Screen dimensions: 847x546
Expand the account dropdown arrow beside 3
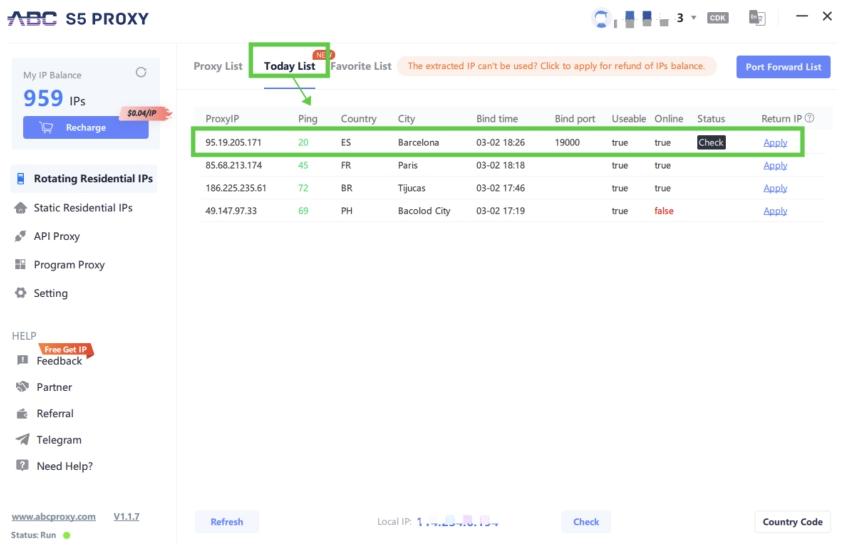(x=694, y=18)
